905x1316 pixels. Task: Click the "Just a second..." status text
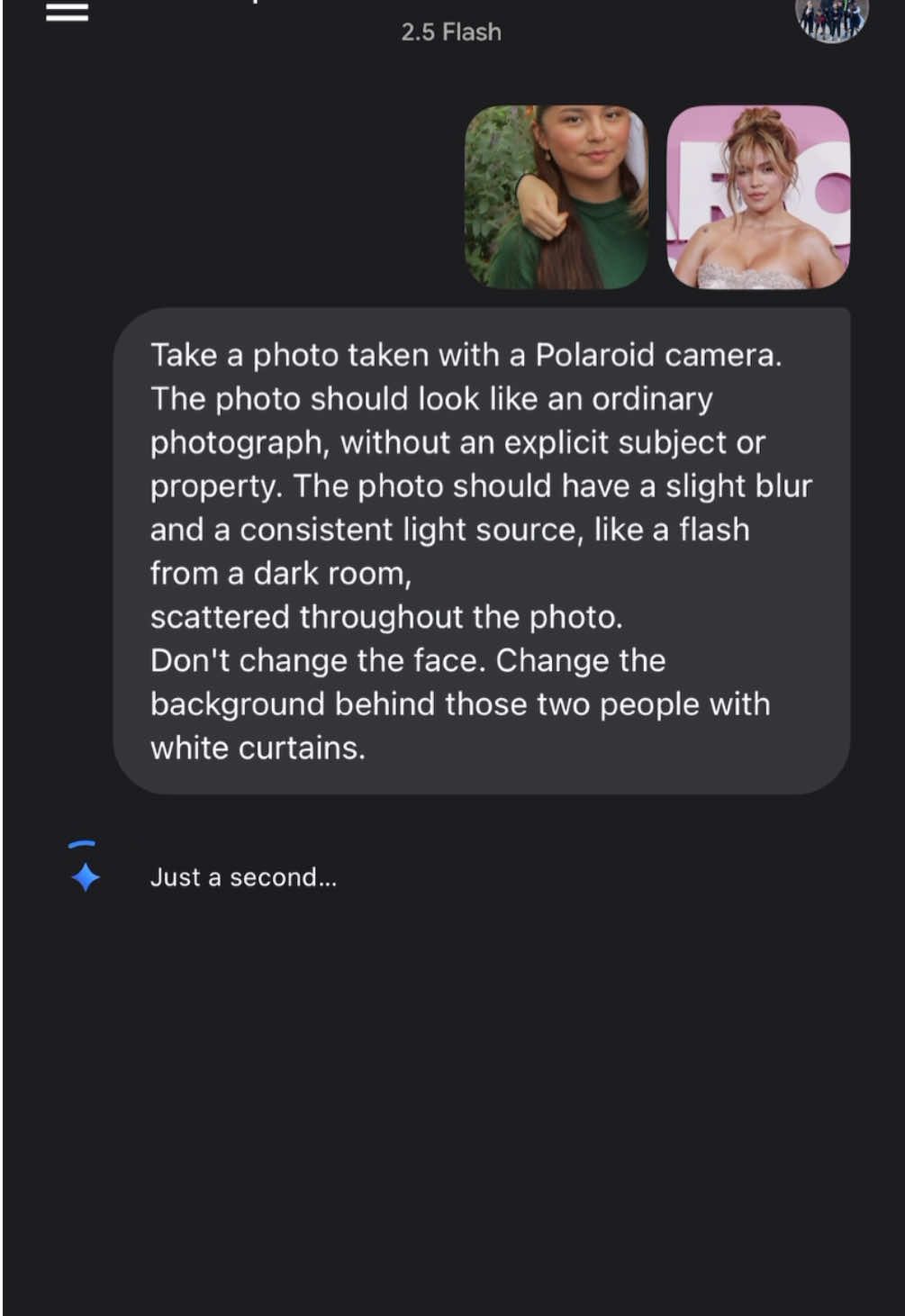coord(243,877)
